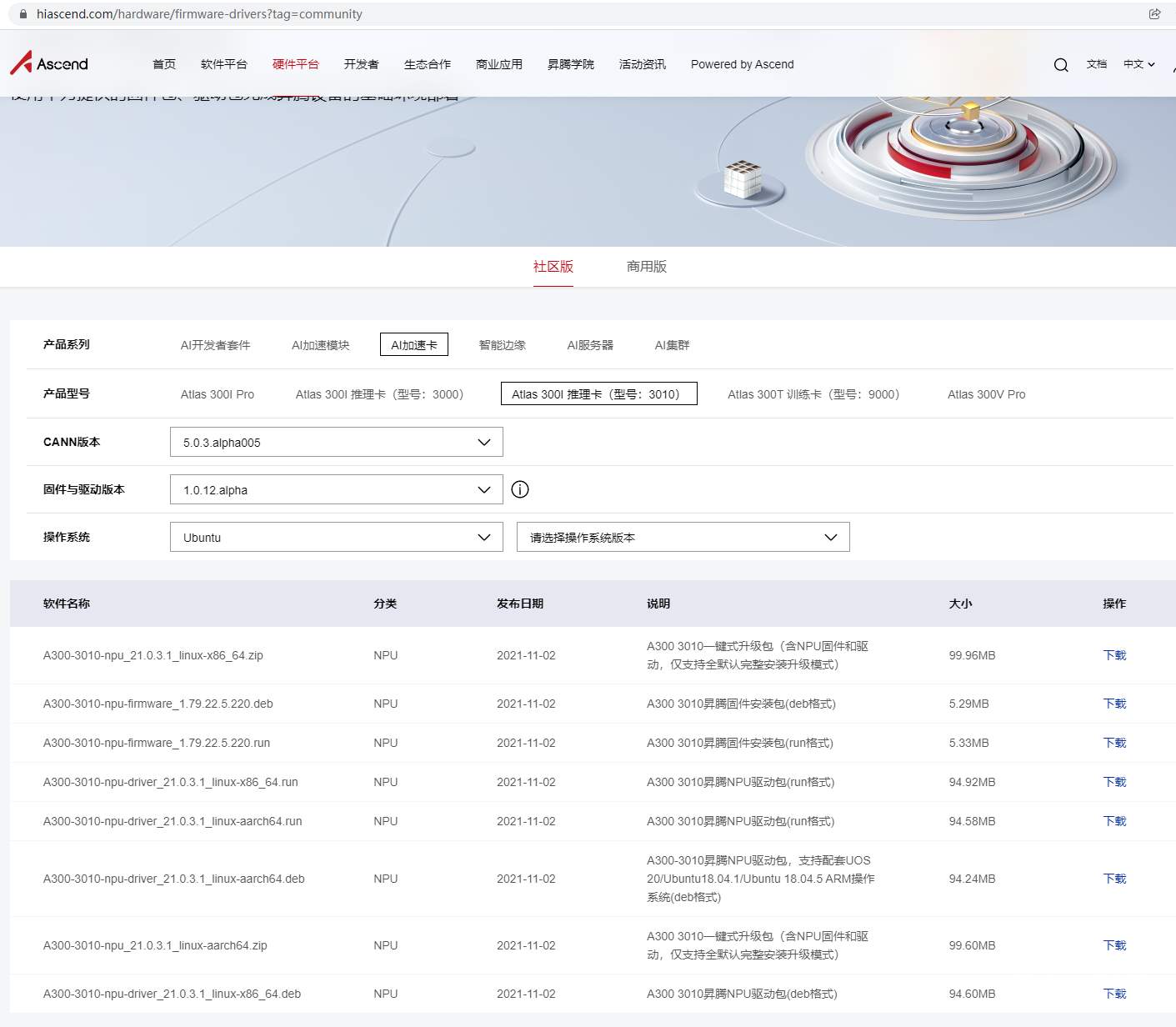The height and width of the screenshot is (1027, 1176).
Task: Click the 说明 column header
Action: coord(658,604)
